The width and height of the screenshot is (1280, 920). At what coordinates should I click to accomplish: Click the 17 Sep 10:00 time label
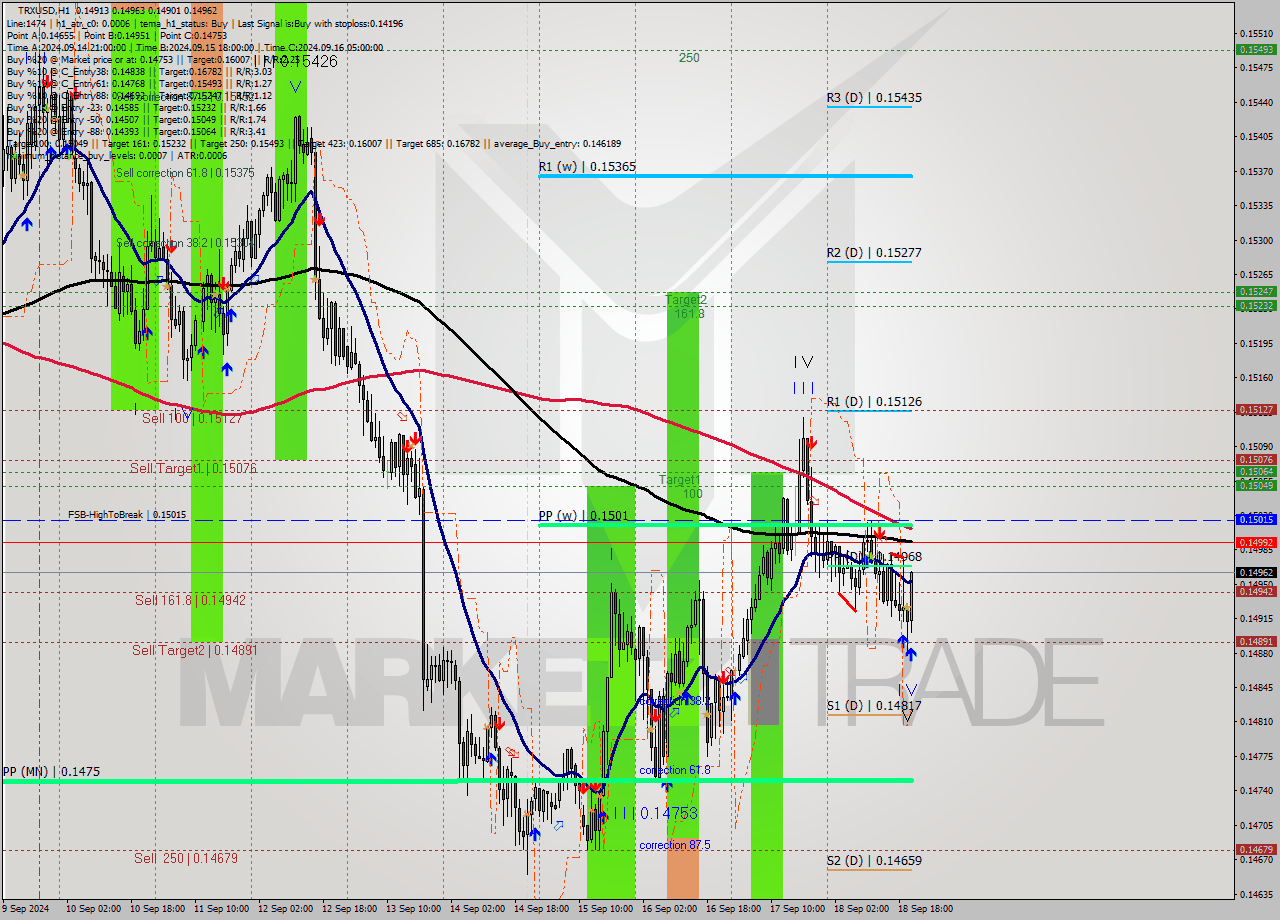(x=797, y=909)
